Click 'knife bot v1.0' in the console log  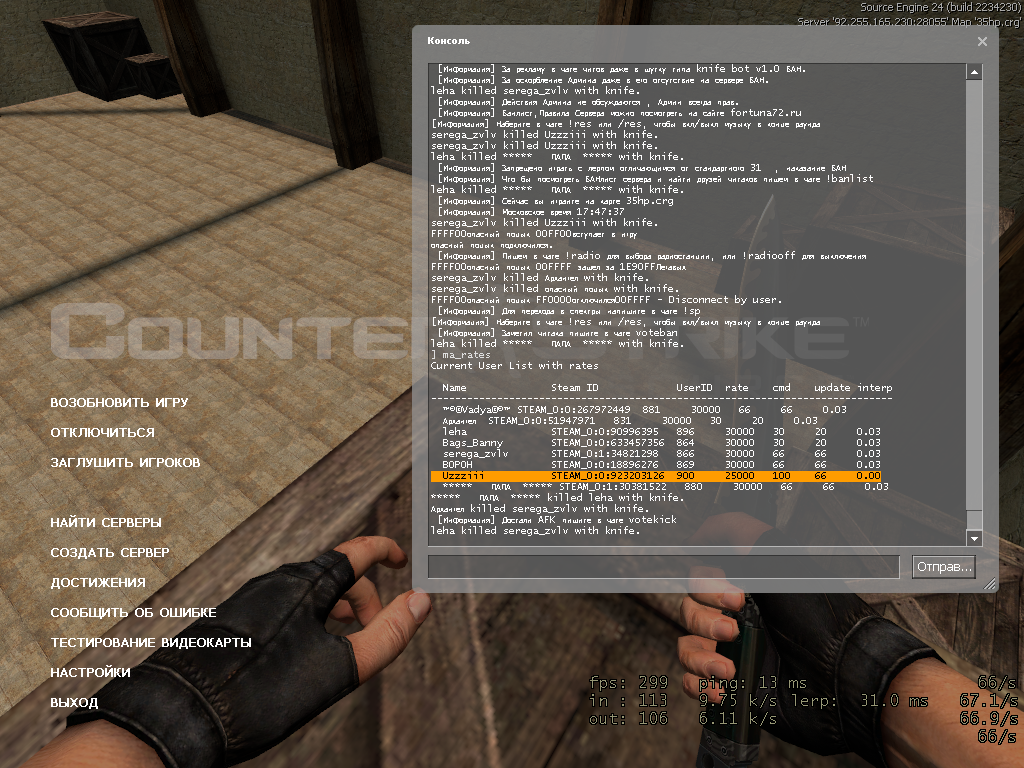tap(737, 69)
